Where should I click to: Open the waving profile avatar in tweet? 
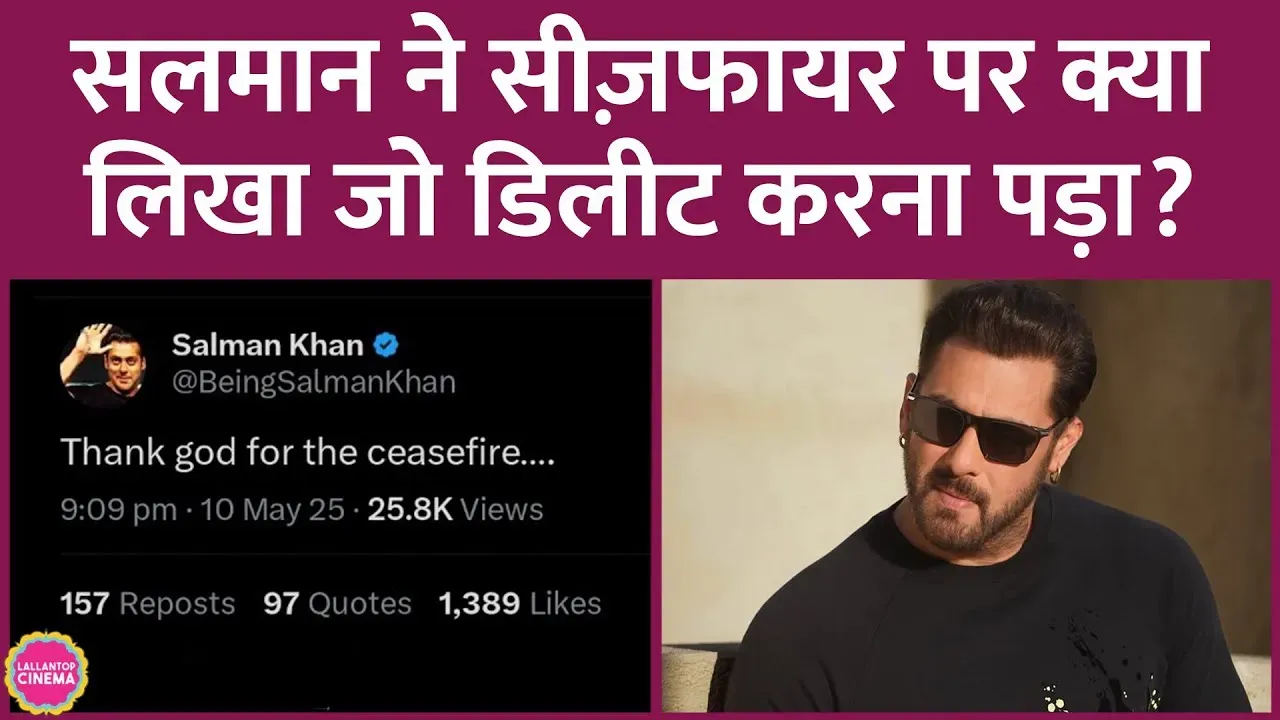[x=103, y=364]
